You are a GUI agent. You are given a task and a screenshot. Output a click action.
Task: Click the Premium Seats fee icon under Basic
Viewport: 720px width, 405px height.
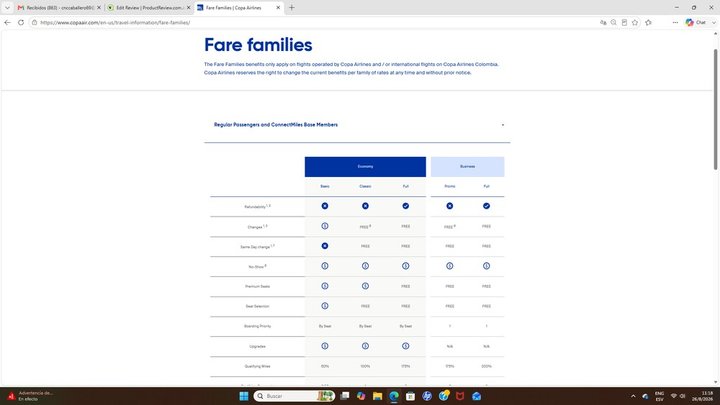[x=325, y=286]
